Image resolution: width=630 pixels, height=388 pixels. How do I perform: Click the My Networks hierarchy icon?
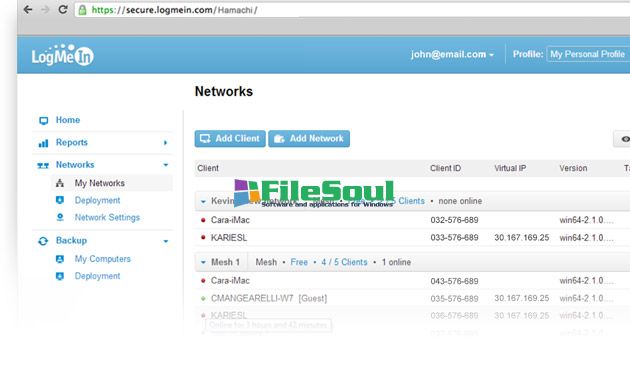tap(60, 183)
